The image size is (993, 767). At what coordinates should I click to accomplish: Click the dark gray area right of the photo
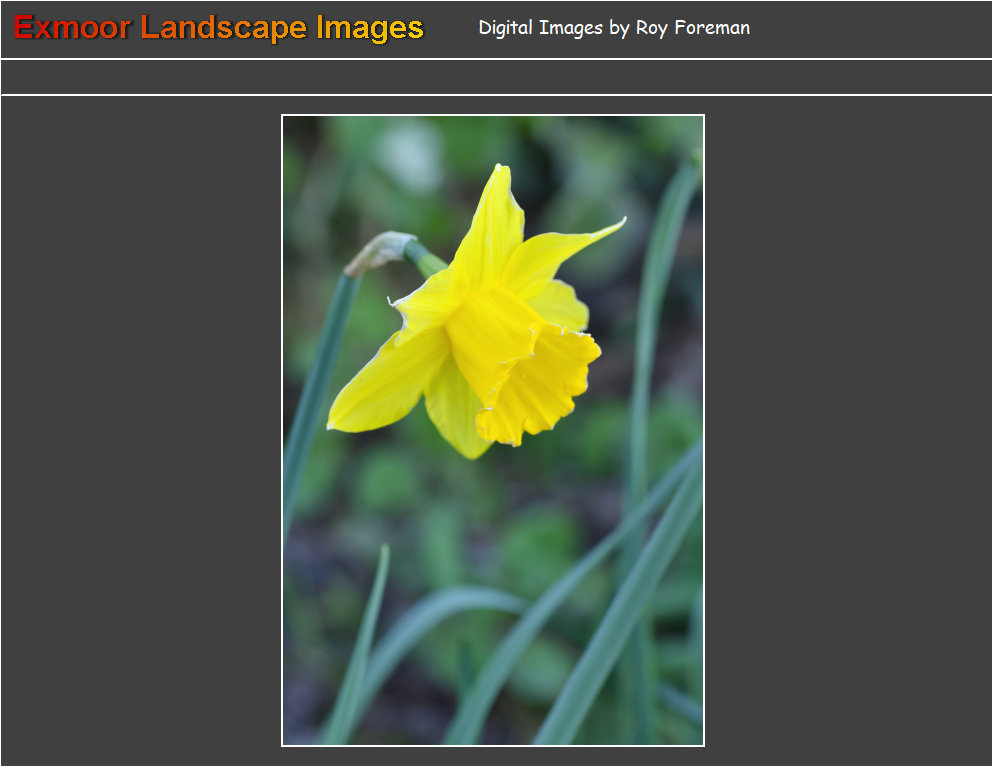pyautogui.click(x=848, y=430)
